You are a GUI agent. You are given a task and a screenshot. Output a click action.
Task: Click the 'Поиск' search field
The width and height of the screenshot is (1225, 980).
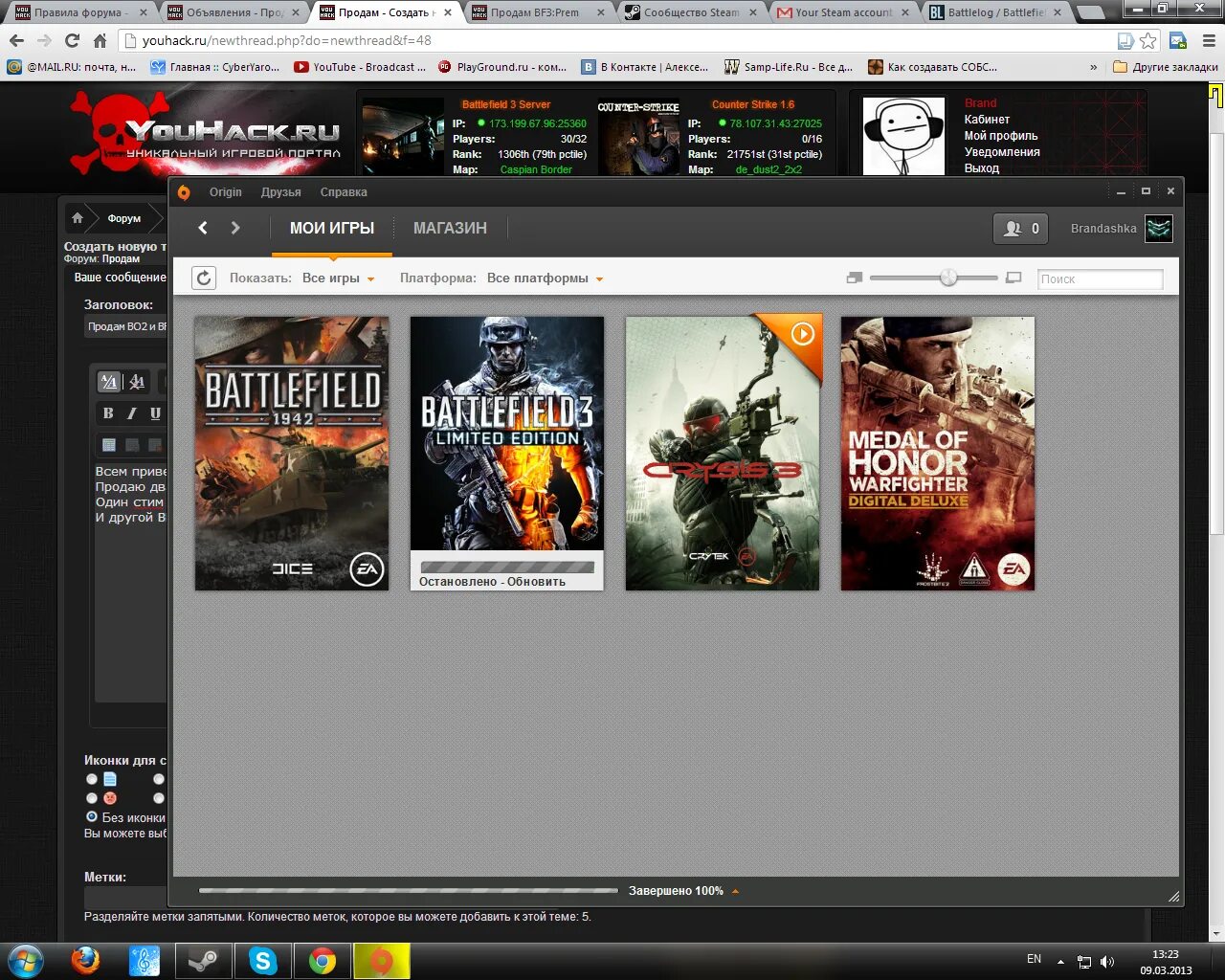tap(1101, 278)
